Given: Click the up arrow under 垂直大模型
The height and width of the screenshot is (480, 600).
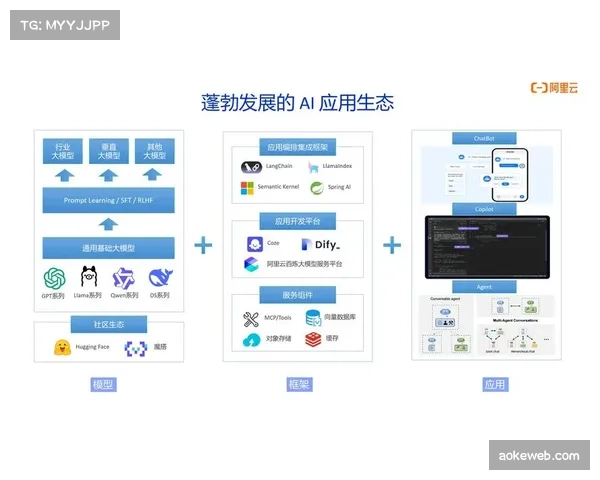Looking at the screenshot, I should click(x=108, y=176).
